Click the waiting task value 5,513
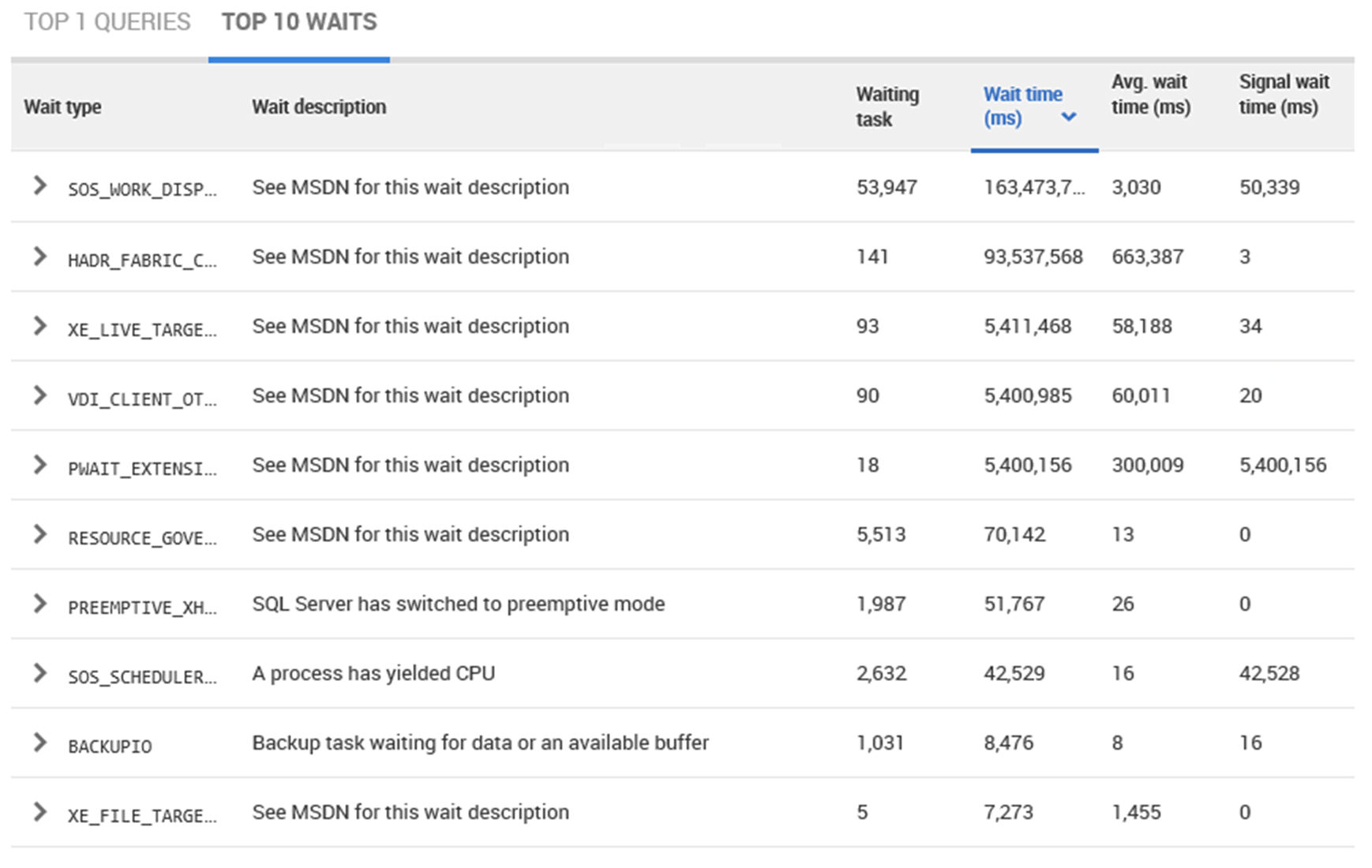The height and width of the screenshot is (868, 1372). pos(881,534)
